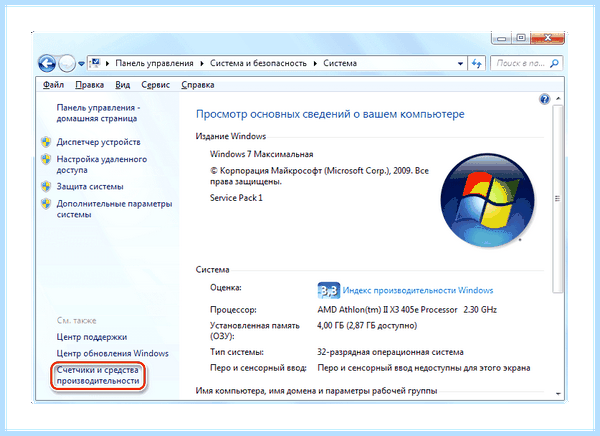Click the scrollbar up arrow
Screen dimensions: 600x436
coord(558,99)
